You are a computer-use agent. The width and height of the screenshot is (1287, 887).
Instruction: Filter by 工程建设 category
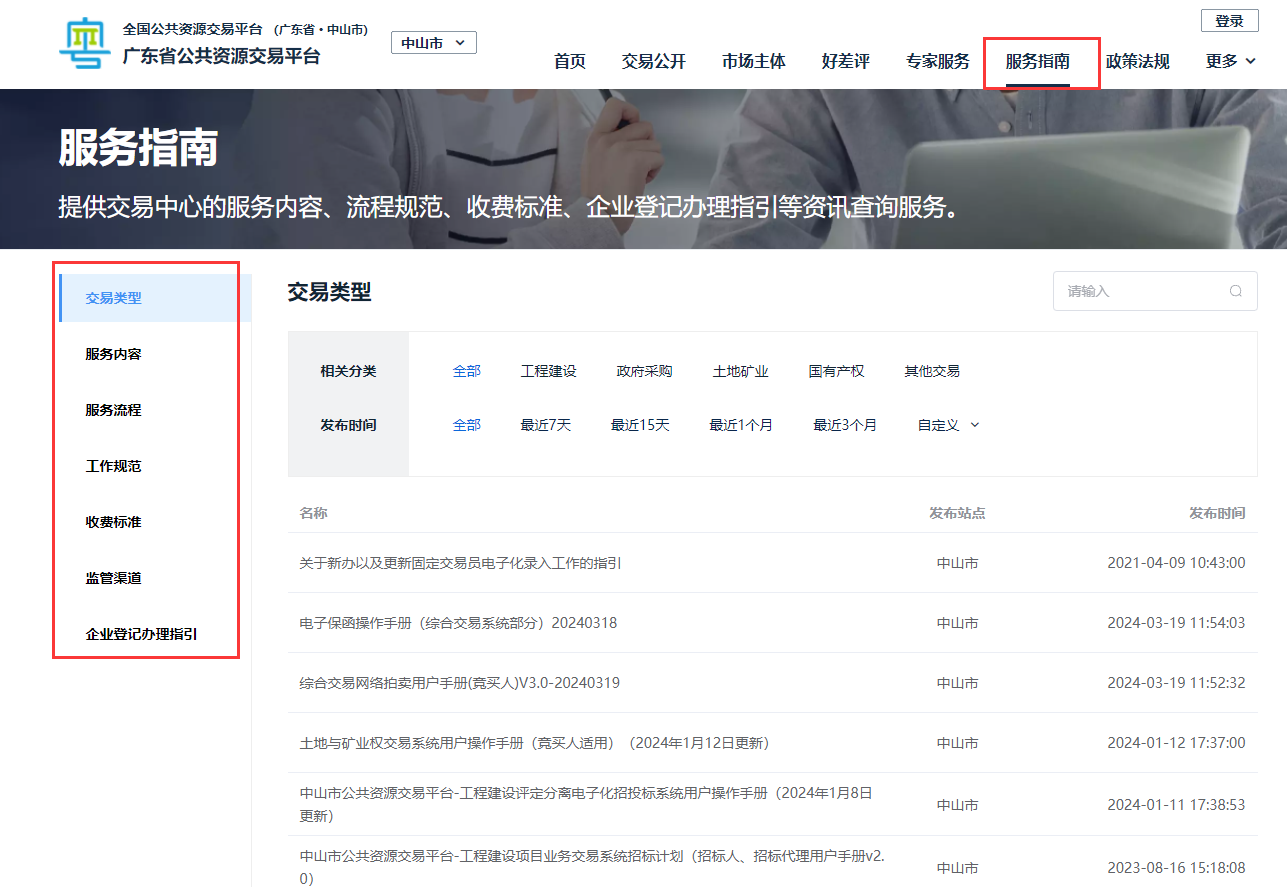[548, 371]
